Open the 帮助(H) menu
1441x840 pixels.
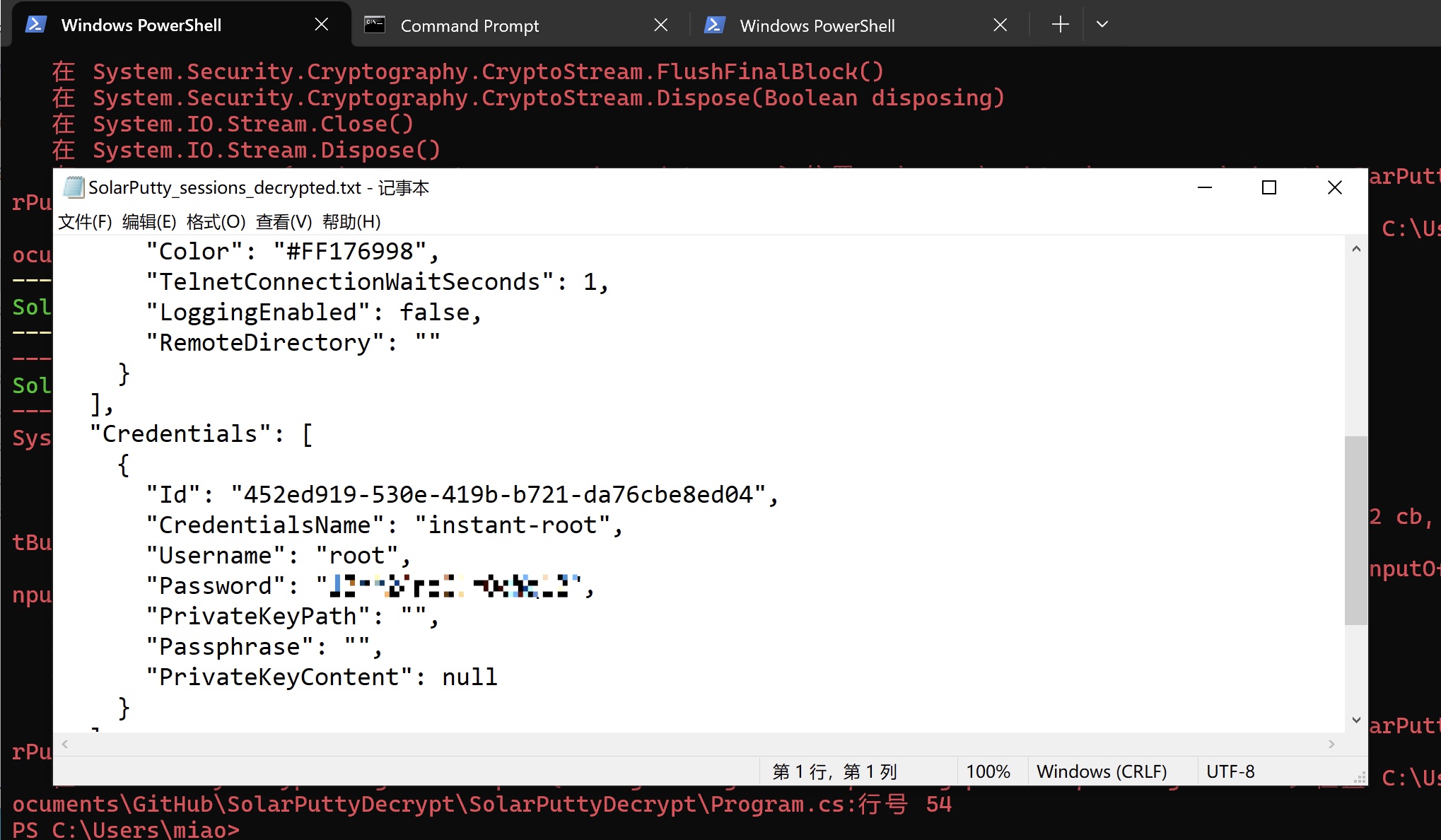[x=351, y=222]
